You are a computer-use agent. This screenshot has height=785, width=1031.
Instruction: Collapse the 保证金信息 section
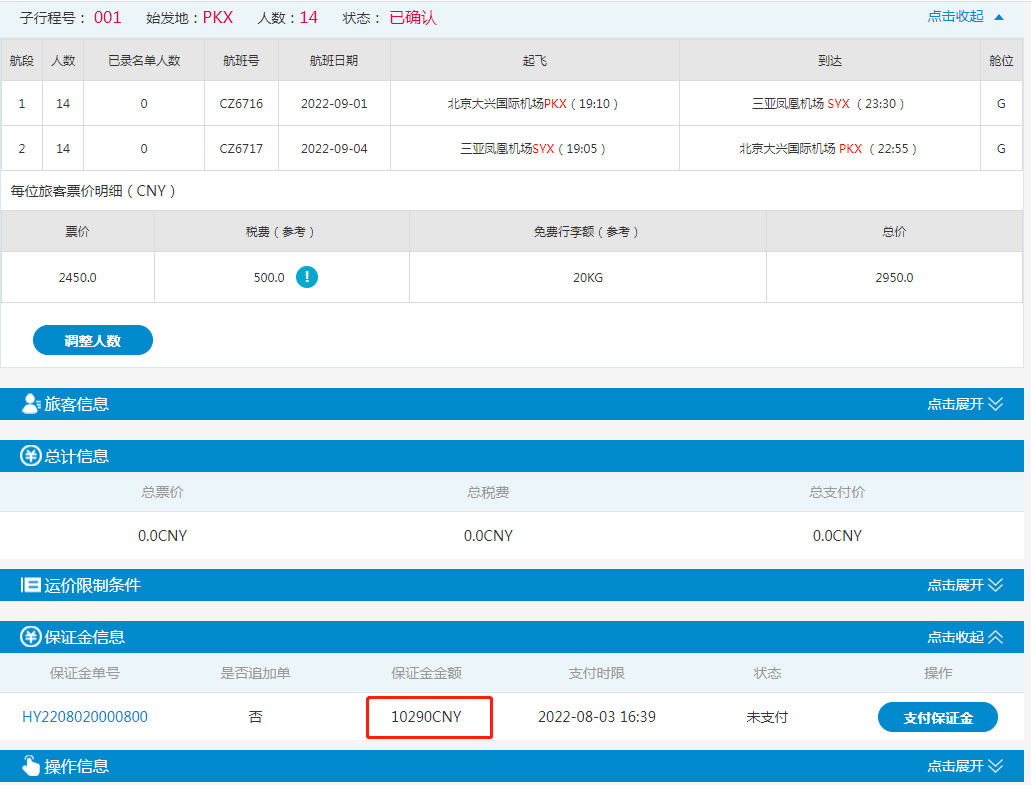[x=964, y=637]
